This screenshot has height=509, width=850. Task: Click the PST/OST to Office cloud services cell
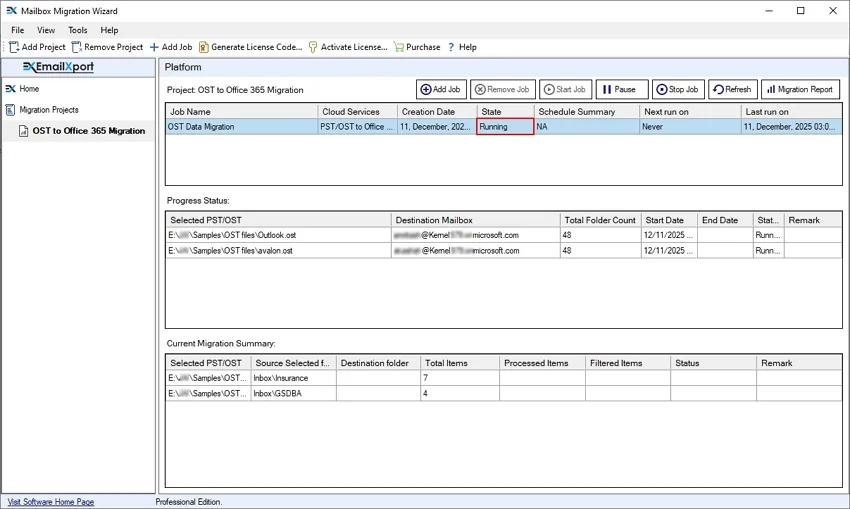358,127
